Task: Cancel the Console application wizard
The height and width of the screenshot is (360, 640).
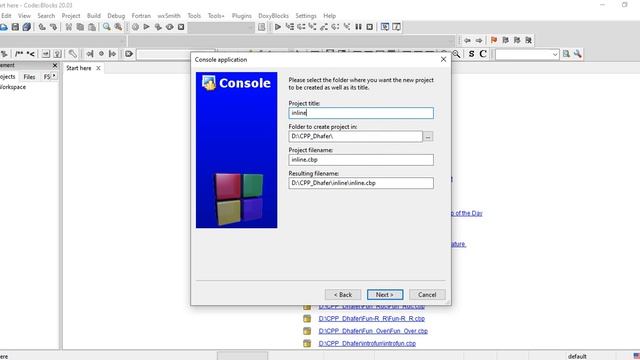Action: tap(427, 295)
